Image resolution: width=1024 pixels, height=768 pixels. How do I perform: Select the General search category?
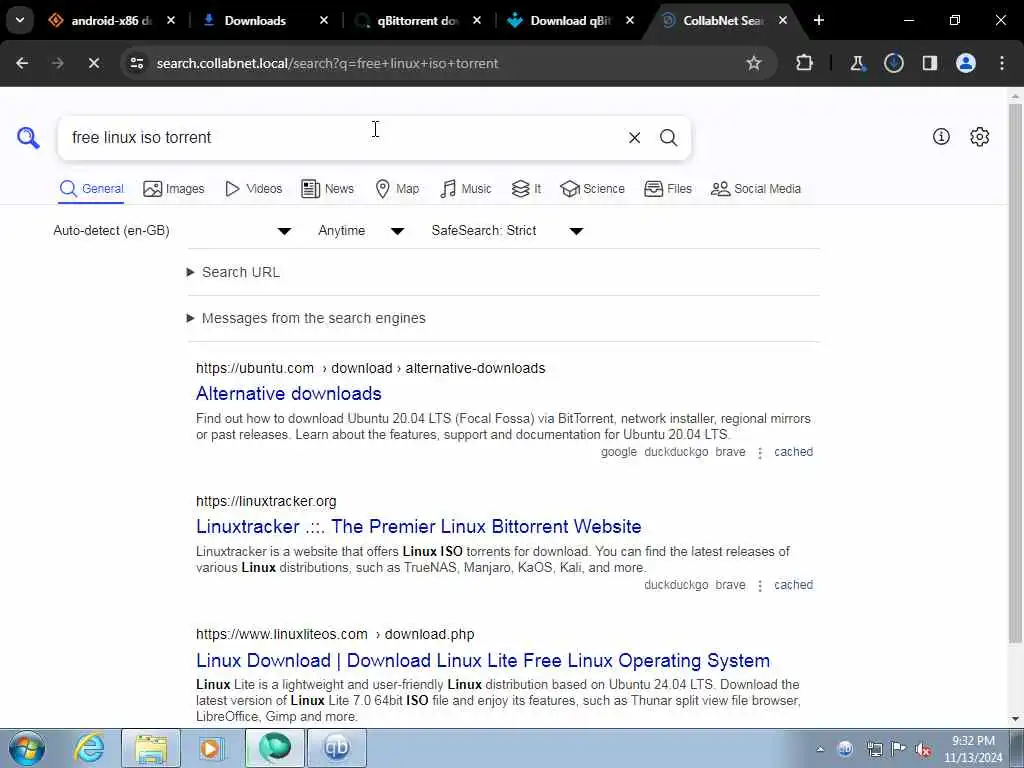[x=91, y=189]
